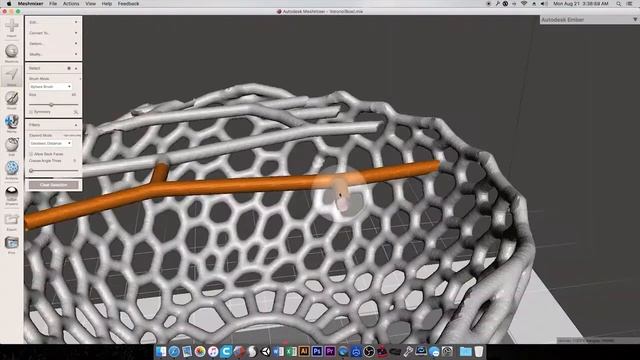This screenshot has width=640, height=360.
Task: Launch Adobe Illustrator from the dock
Action: (x=304, y=351)
